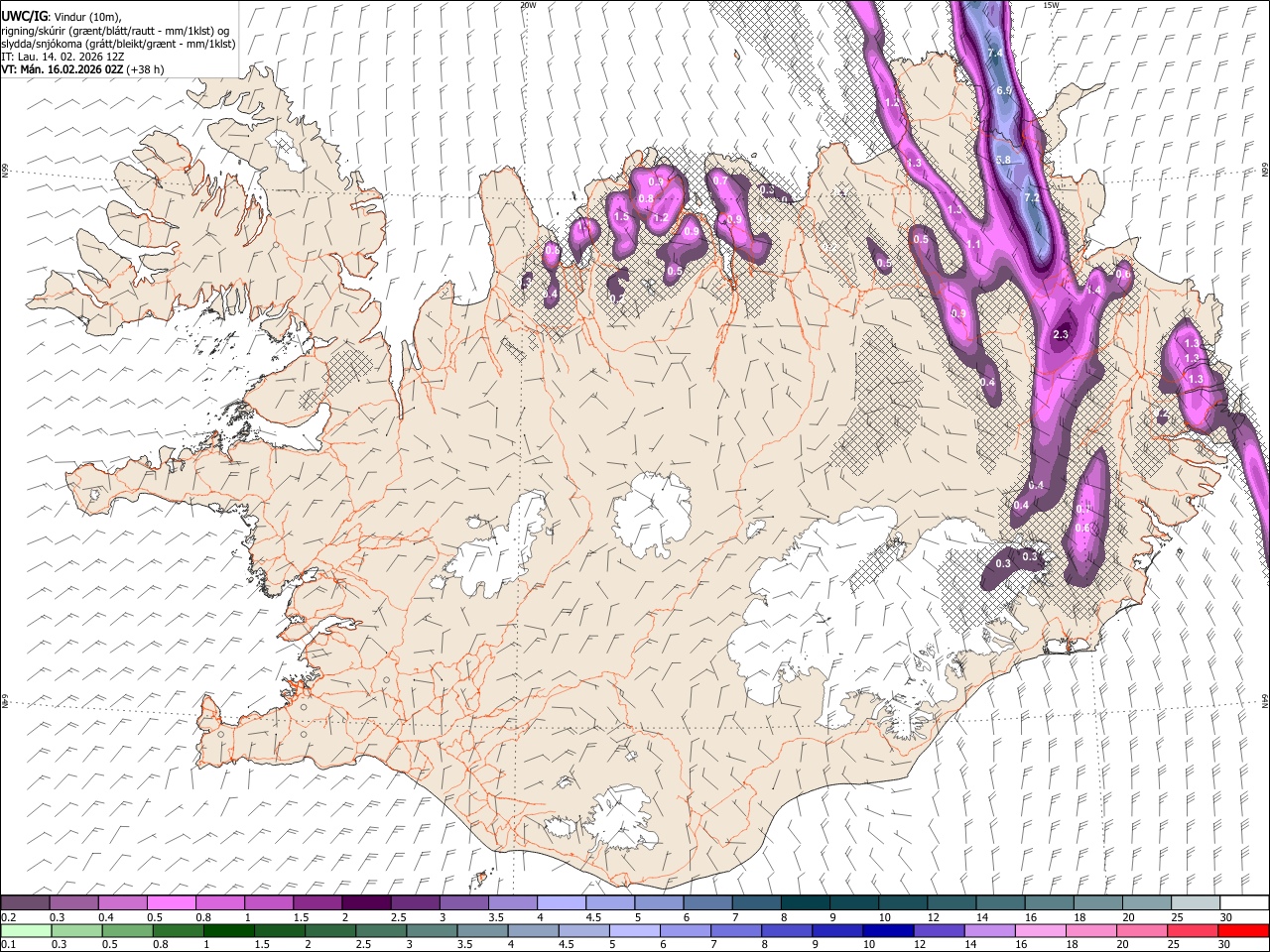Viewport: 1270px width, 952px height.
Task: Select the VT: Mán. 16.02.2026 02Z (+38 h) line
Action: click(82, 69)
